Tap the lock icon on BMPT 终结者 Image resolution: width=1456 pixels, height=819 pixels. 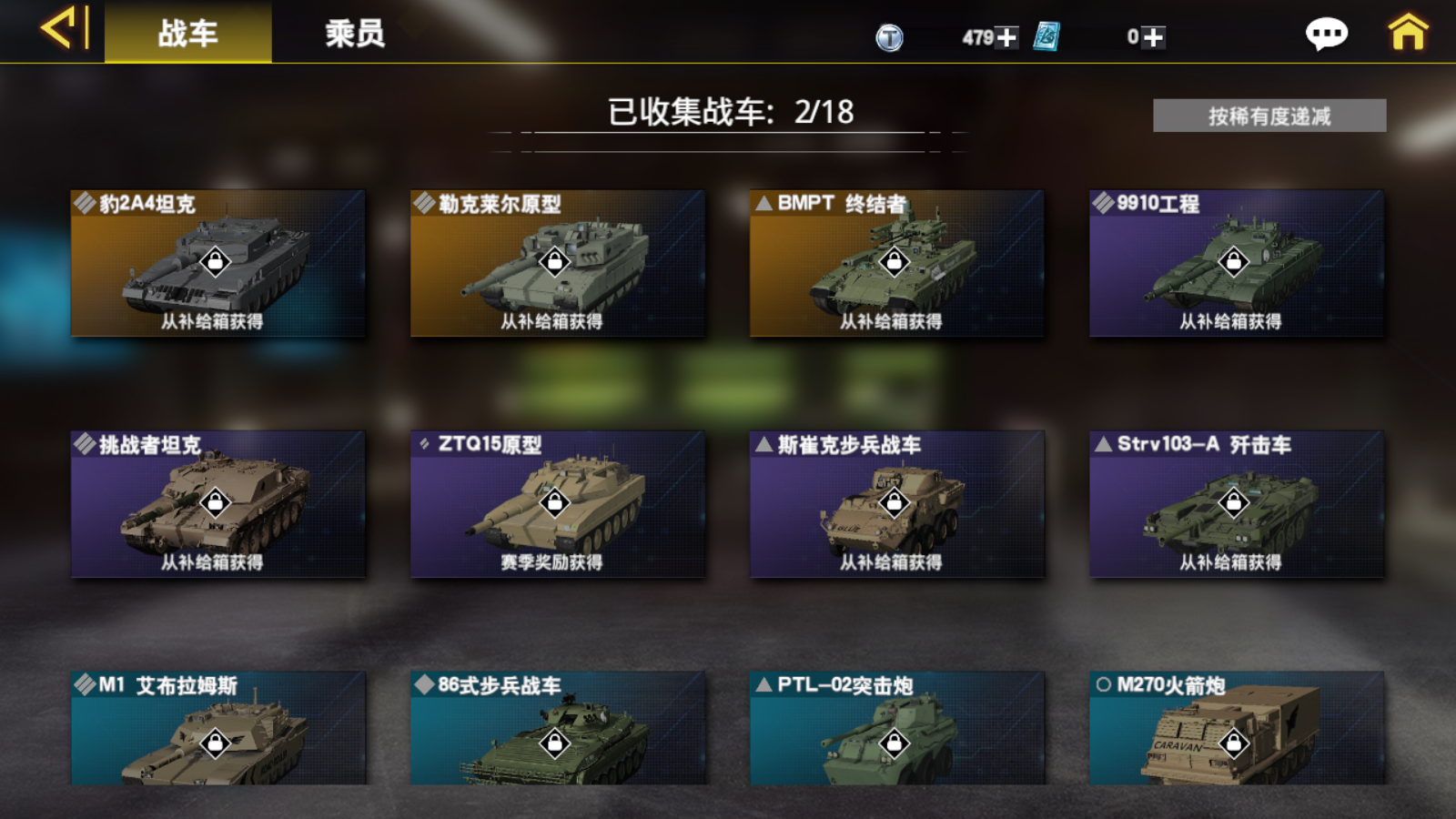click(x=895, y=262)
